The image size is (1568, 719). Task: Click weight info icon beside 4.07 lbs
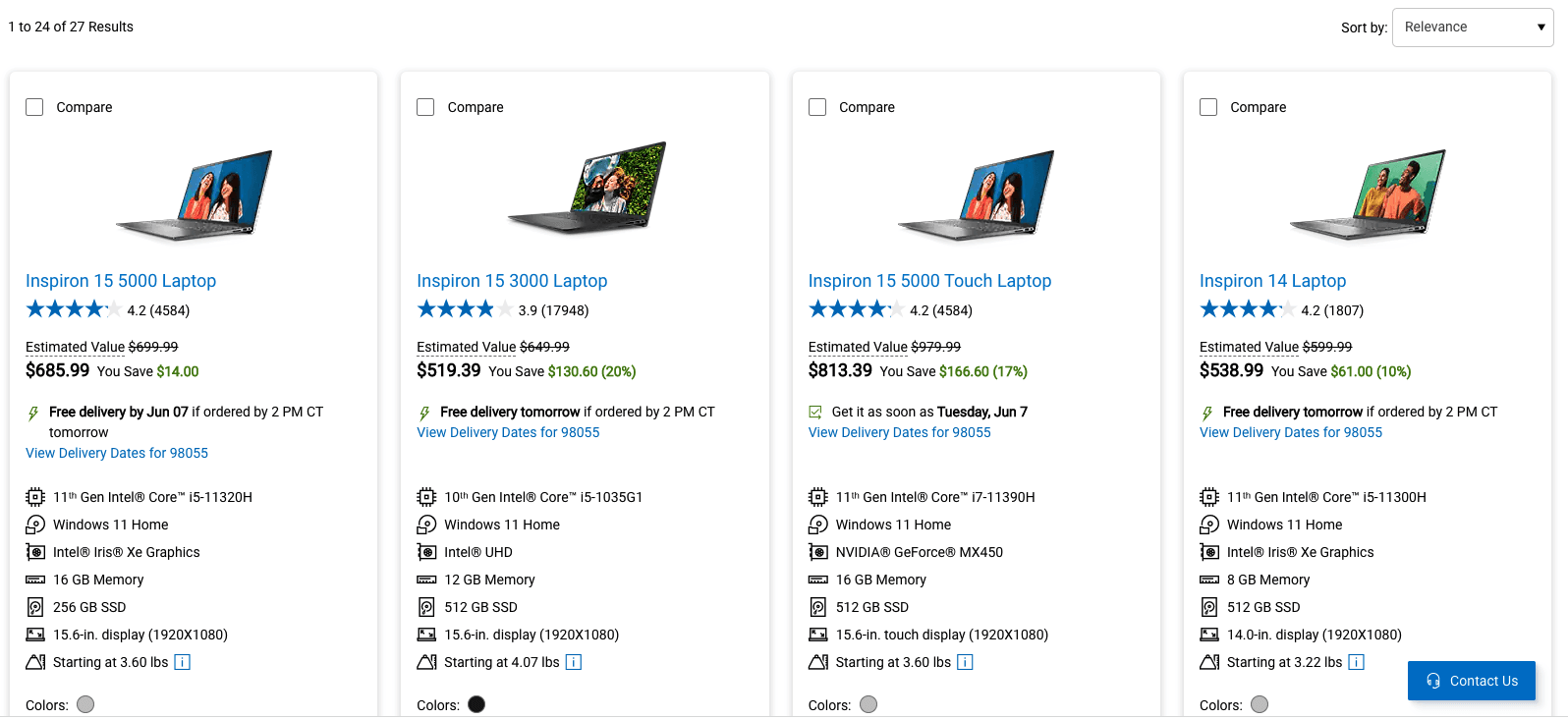coord(574,662)
